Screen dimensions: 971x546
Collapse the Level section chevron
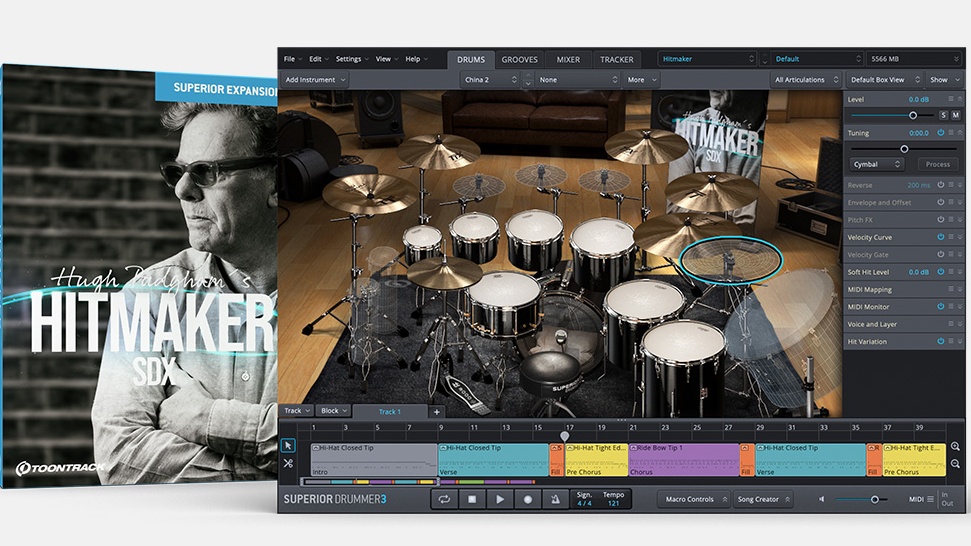click(x=960, y=99)
